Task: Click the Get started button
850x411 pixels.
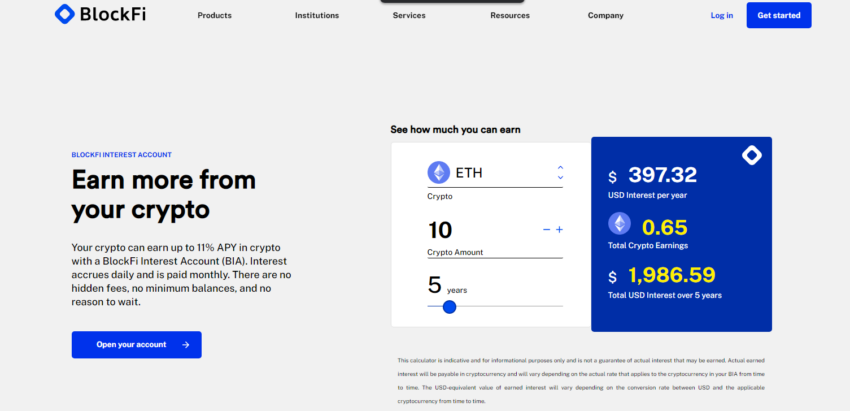Action: pos(779,15)
